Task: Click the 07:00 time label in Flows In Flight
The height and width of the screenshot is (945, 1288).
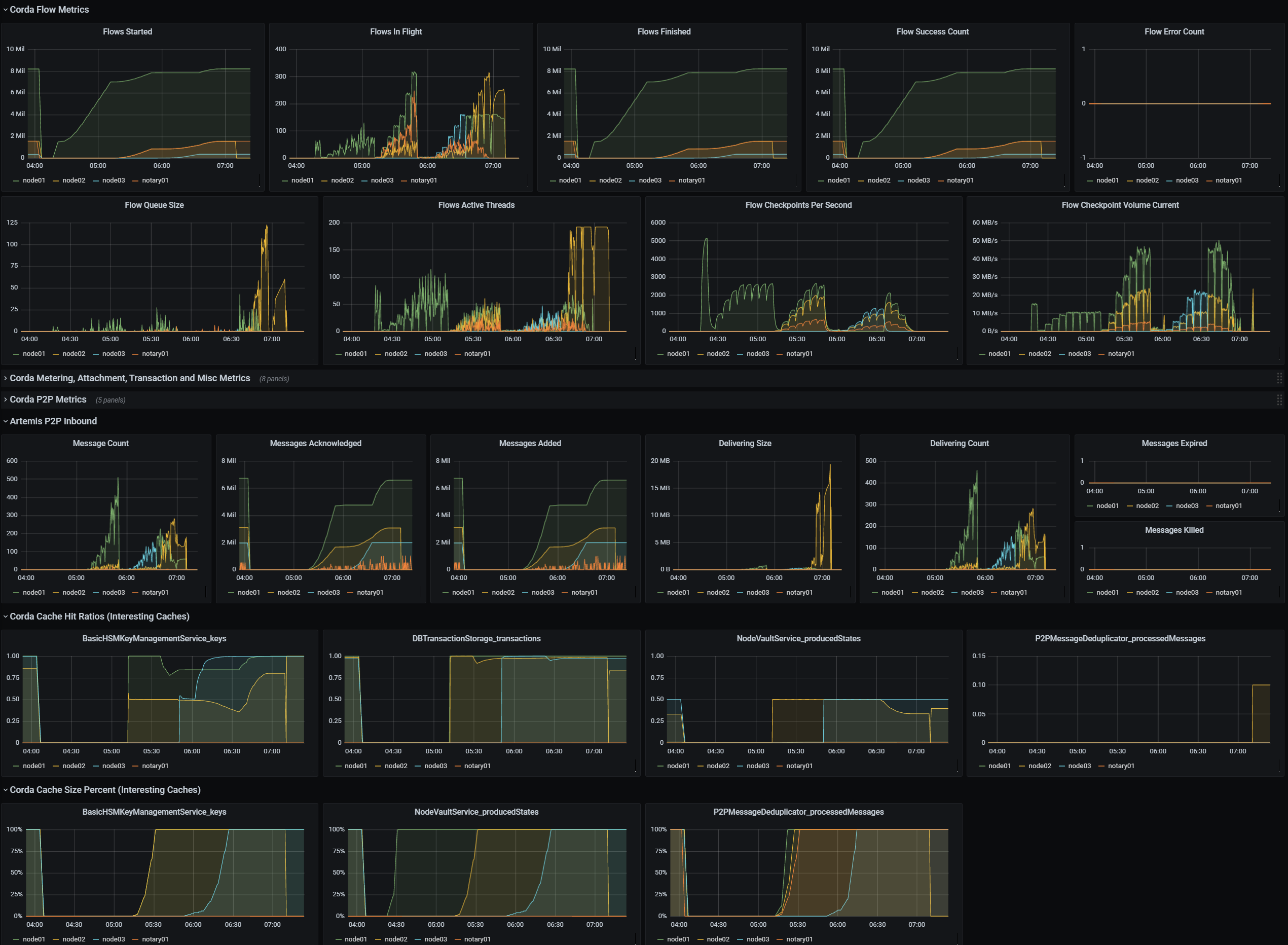Action: coord(493,165)
